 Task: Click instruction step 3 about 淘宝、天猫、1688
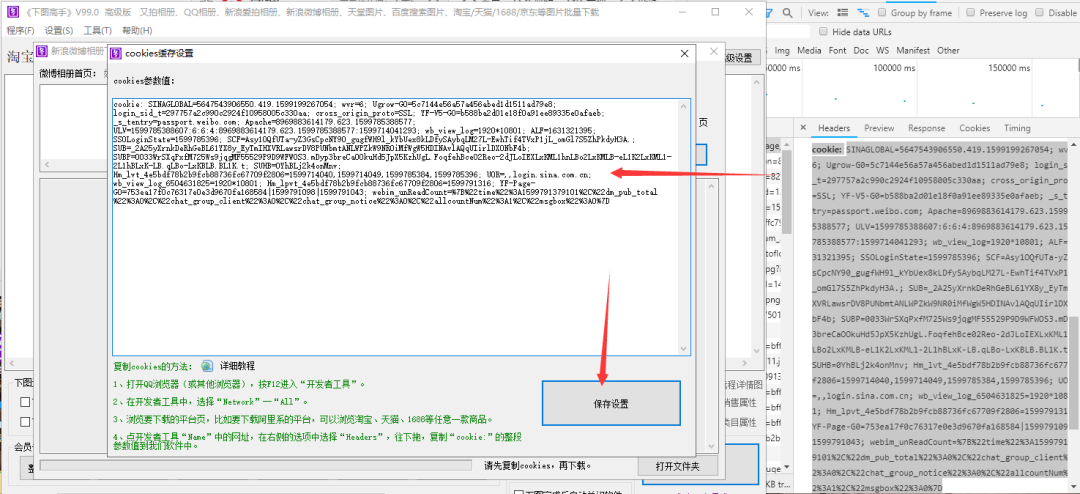[x=303, y=418]
